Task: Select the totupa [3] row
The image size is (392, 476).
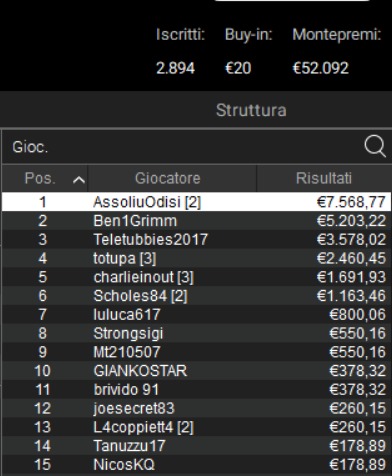Action: click(x=196, y=258)
